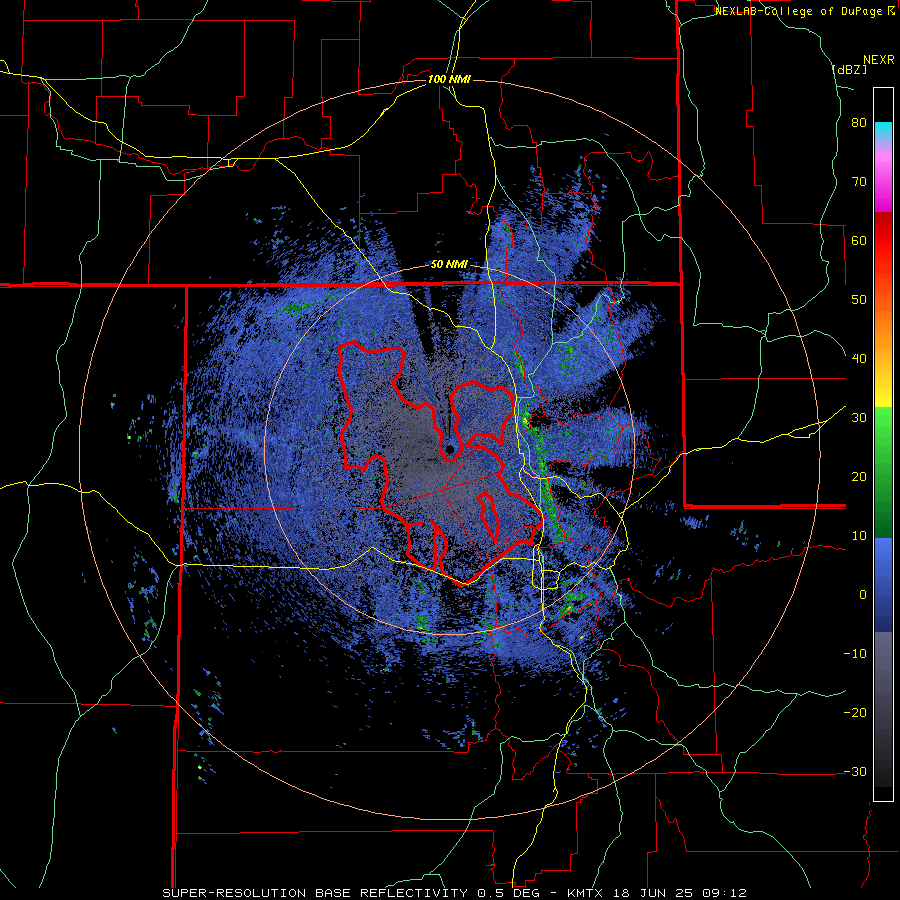900x900 pixels.
Task: Click the 60 value on the dBZ scale
Action: pos(859,240)
